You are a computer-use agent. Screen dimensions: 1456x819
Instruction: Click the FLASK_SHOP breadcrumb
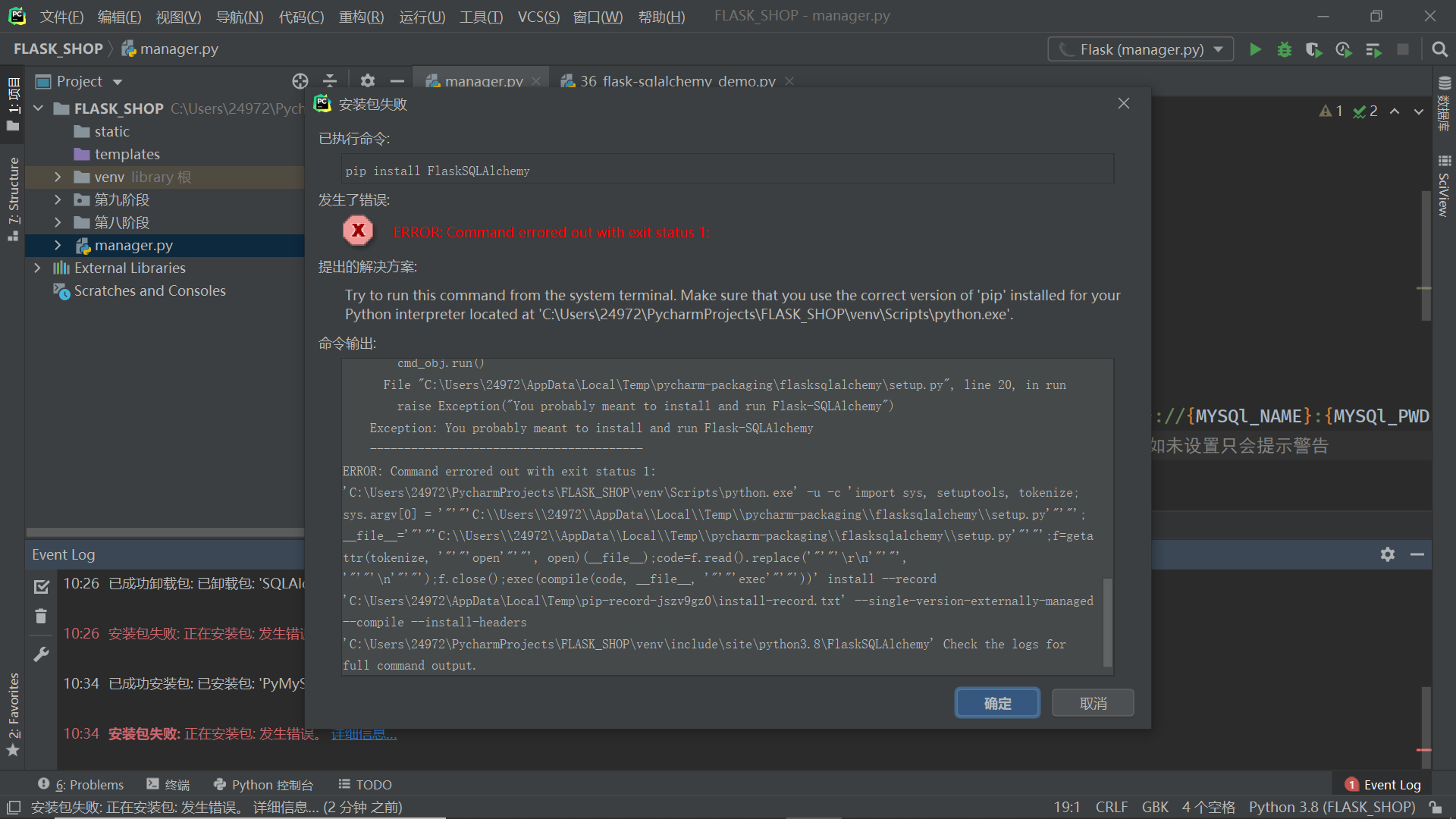tap(58, 49)
